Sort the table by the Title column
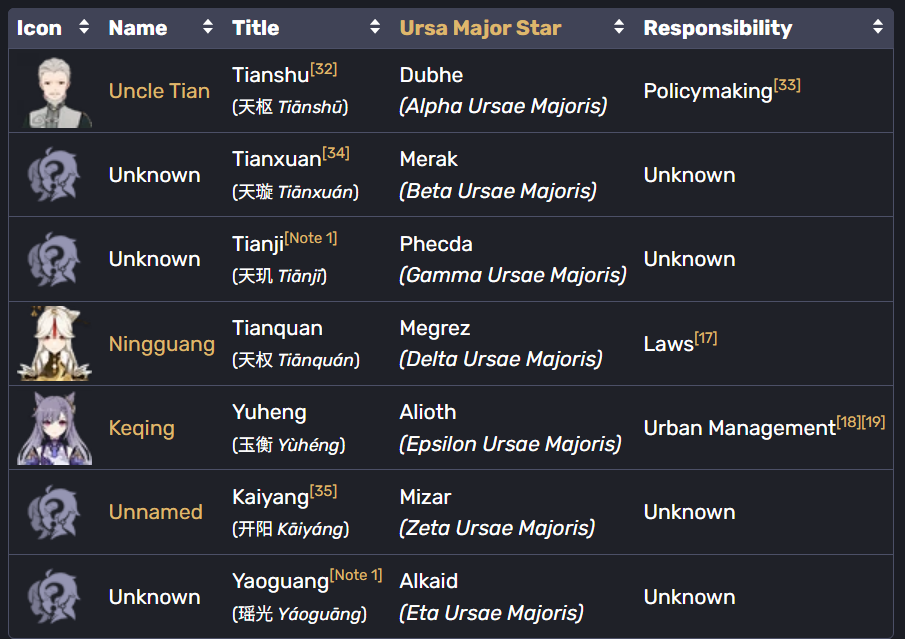Image resolution: width=905 pixels, height=639 pixels. click(x=375, y=28)
